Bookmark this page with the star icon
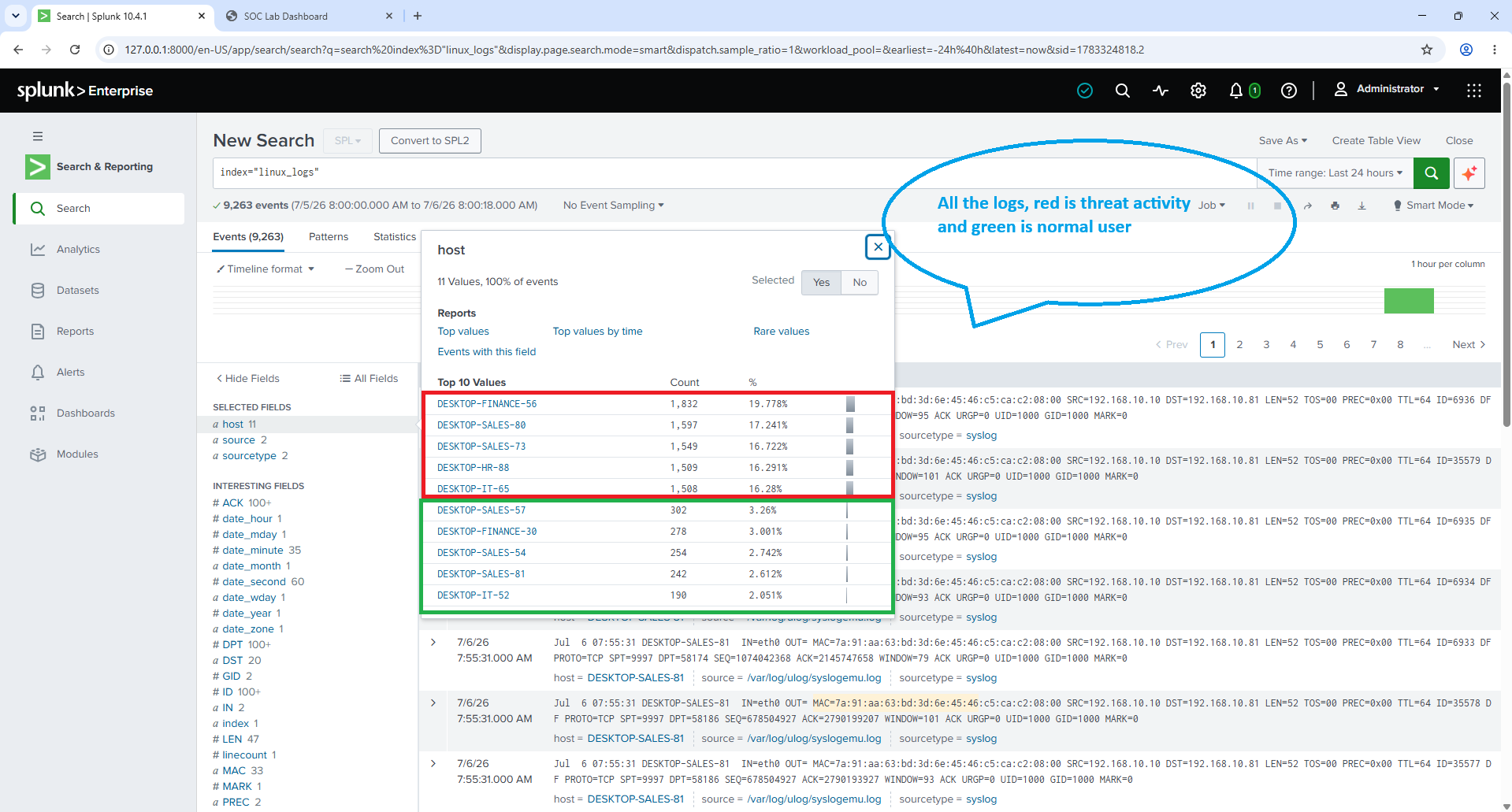 pos(1427,50)
